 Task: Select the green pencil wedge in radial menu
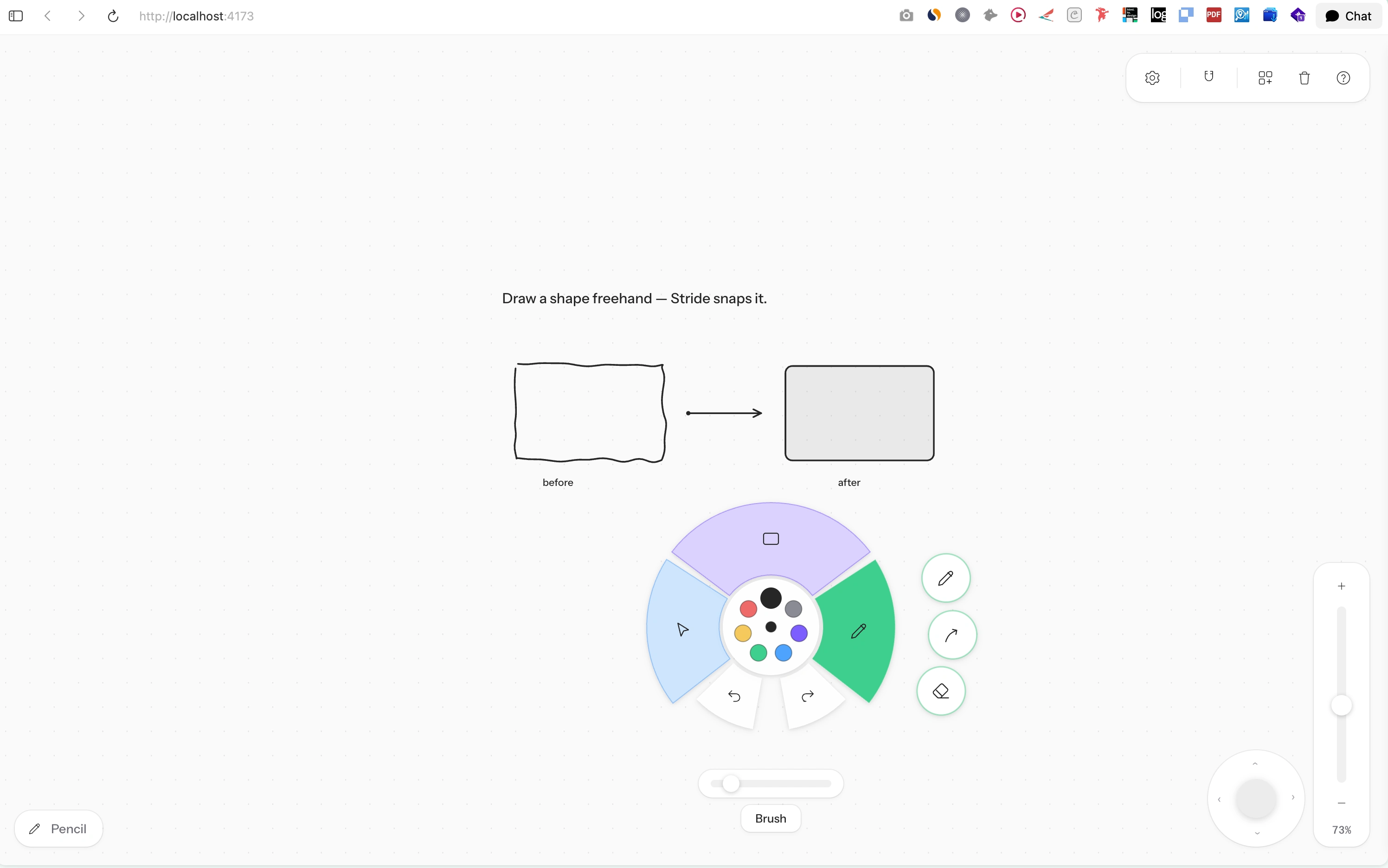click(x=858, y=631)
